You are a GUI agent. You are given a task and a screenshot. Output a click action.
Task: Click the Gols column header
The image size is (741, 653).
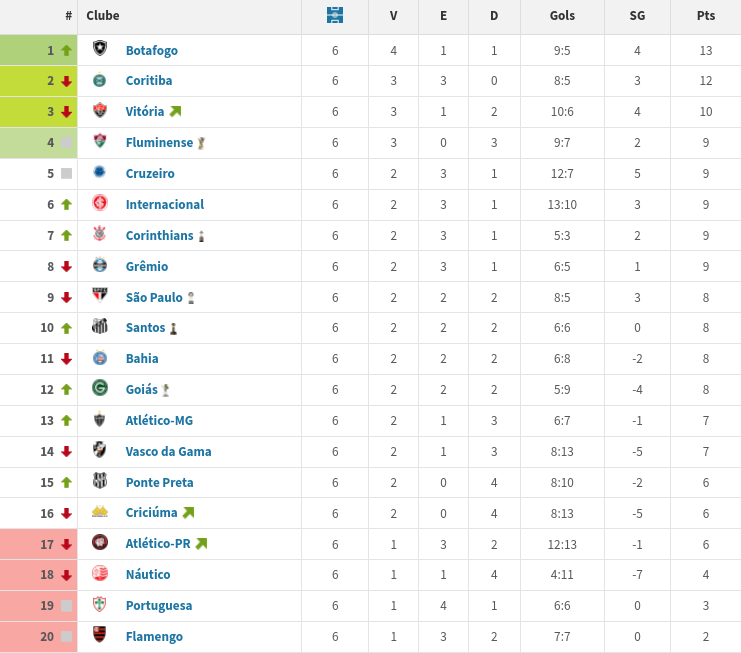[x=562, y=16]
